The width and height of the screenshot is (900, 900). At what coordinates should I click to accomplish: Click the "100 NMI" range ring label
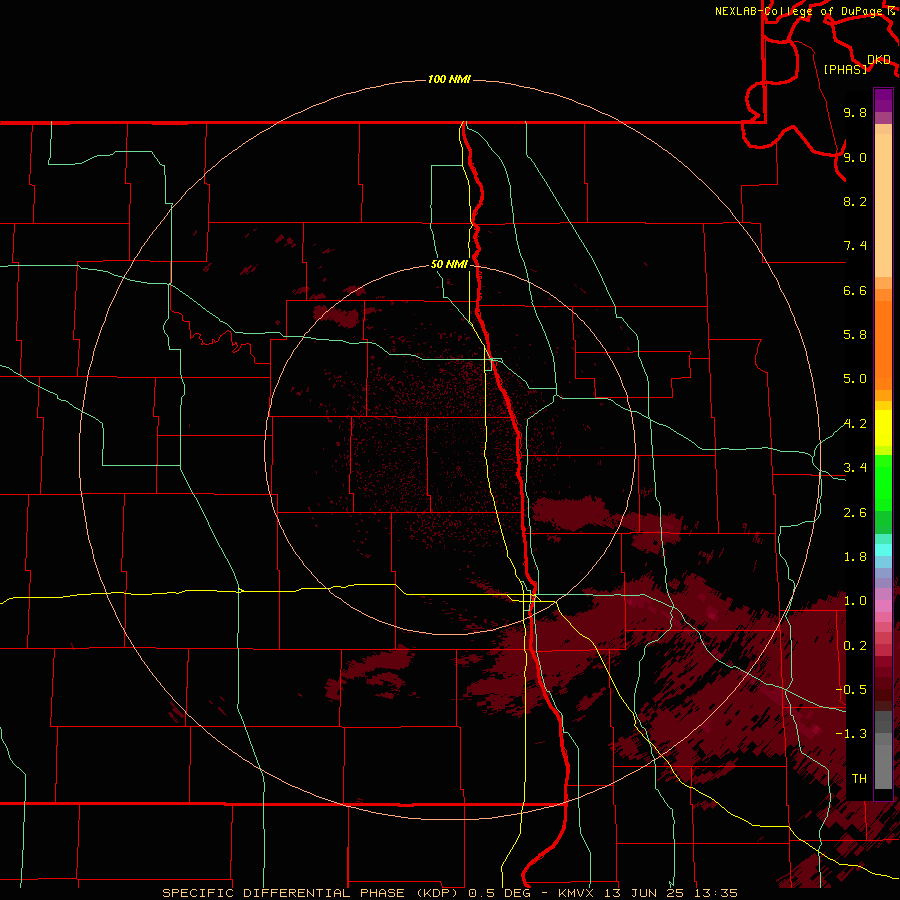(449, 79)
